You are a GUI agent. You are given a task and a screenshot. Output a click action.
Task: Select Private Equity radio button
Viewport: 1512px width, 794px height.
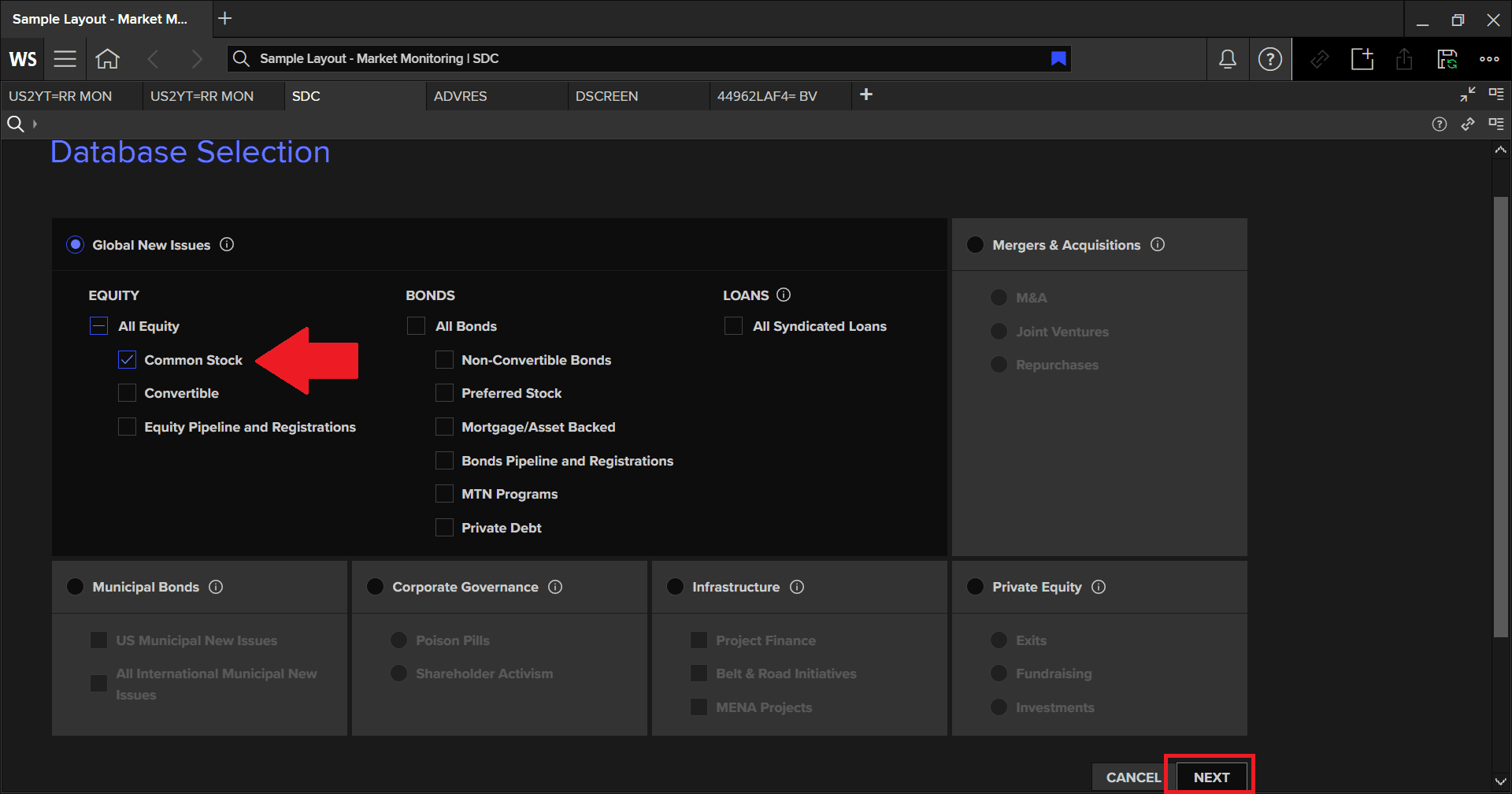click(975, 587)
